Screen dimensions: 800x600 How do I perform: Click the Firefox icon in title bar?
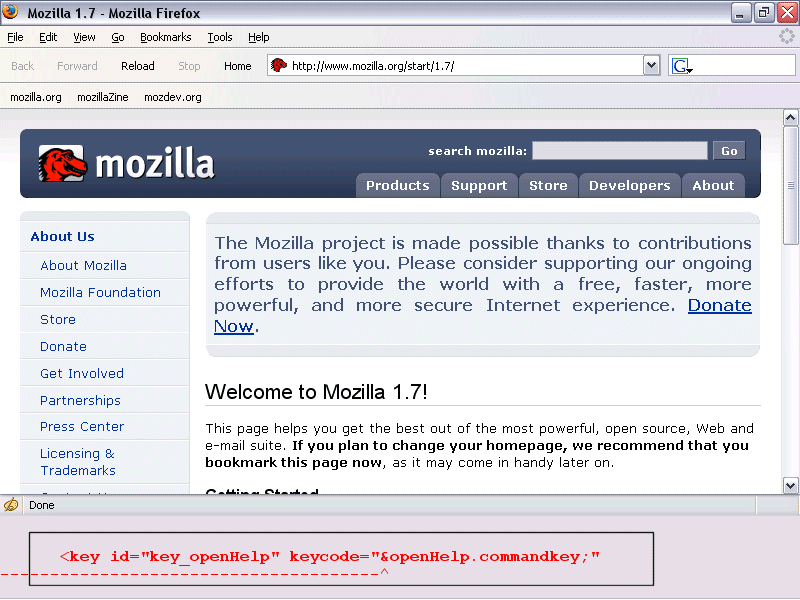point(11,13)
